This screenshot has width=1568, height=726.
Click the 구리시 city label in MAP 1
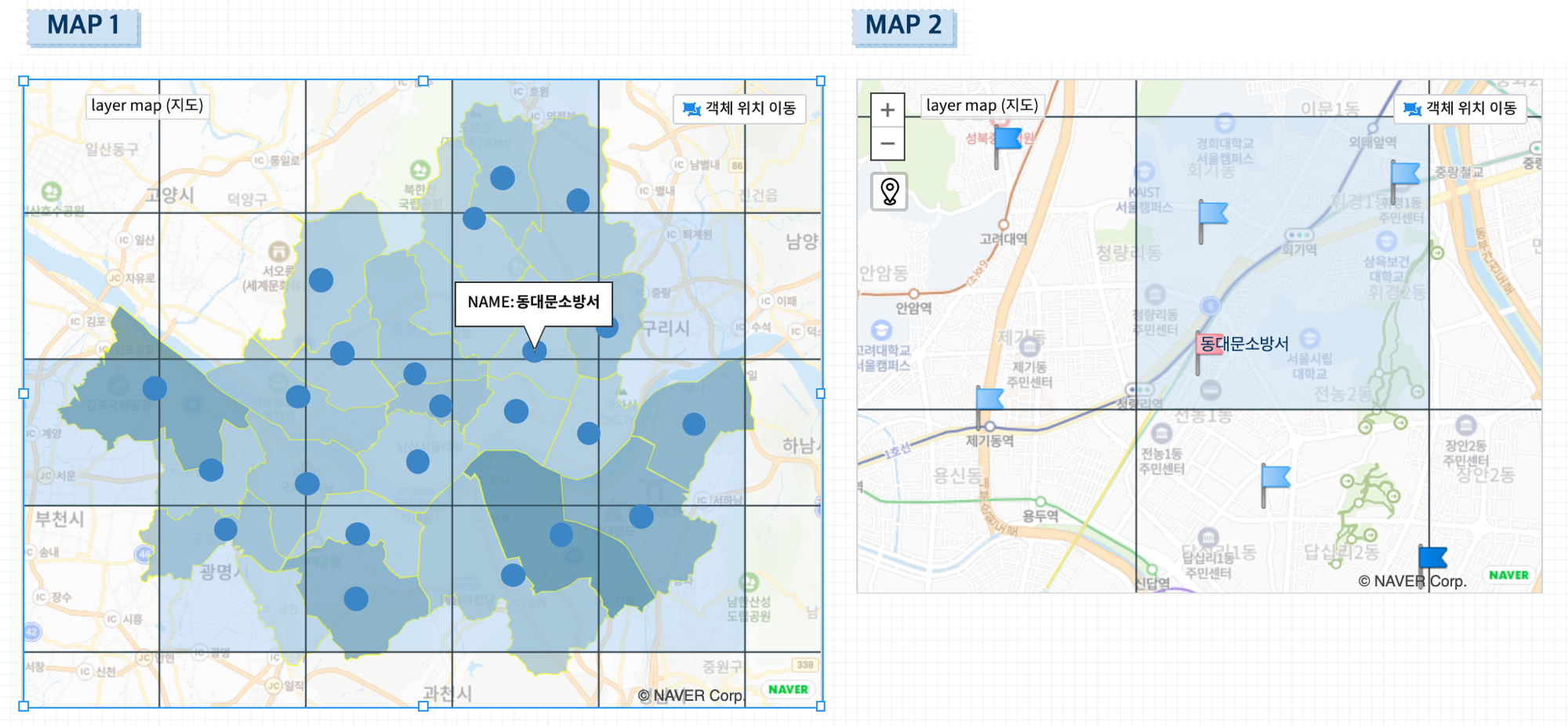tap(666, 328)
